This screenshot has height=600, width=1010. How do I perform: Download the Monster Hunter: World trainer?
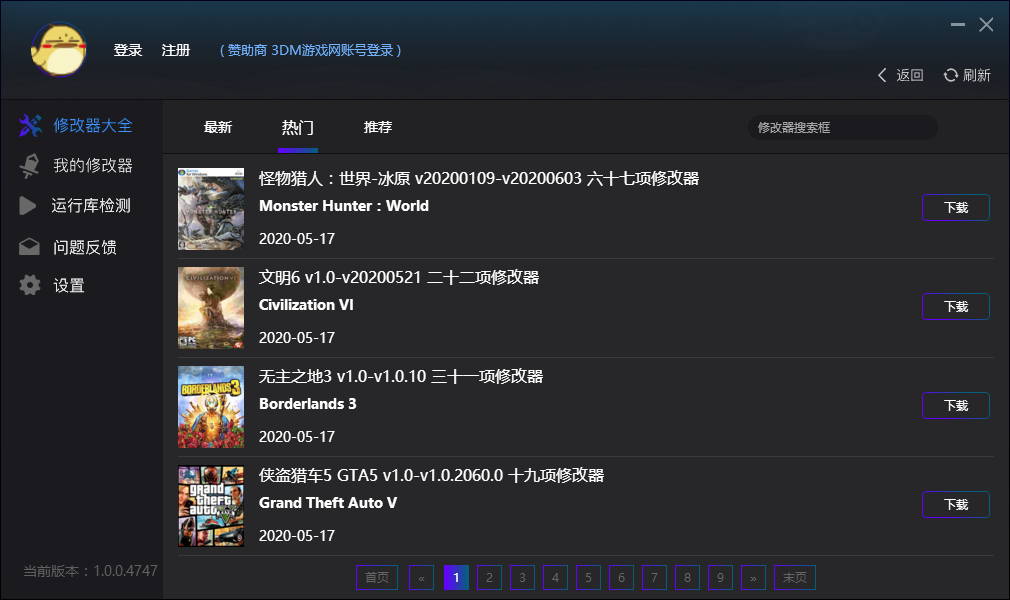tap(955, 208)
